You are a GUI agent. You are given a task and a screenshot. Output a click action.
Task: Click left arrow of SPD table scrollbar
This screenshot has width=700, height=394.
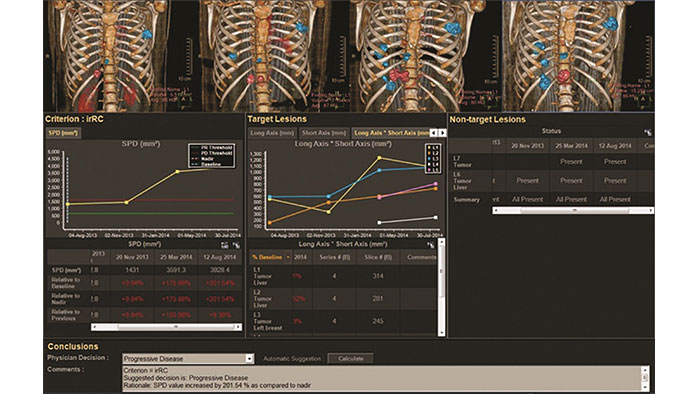coord(94,327)
